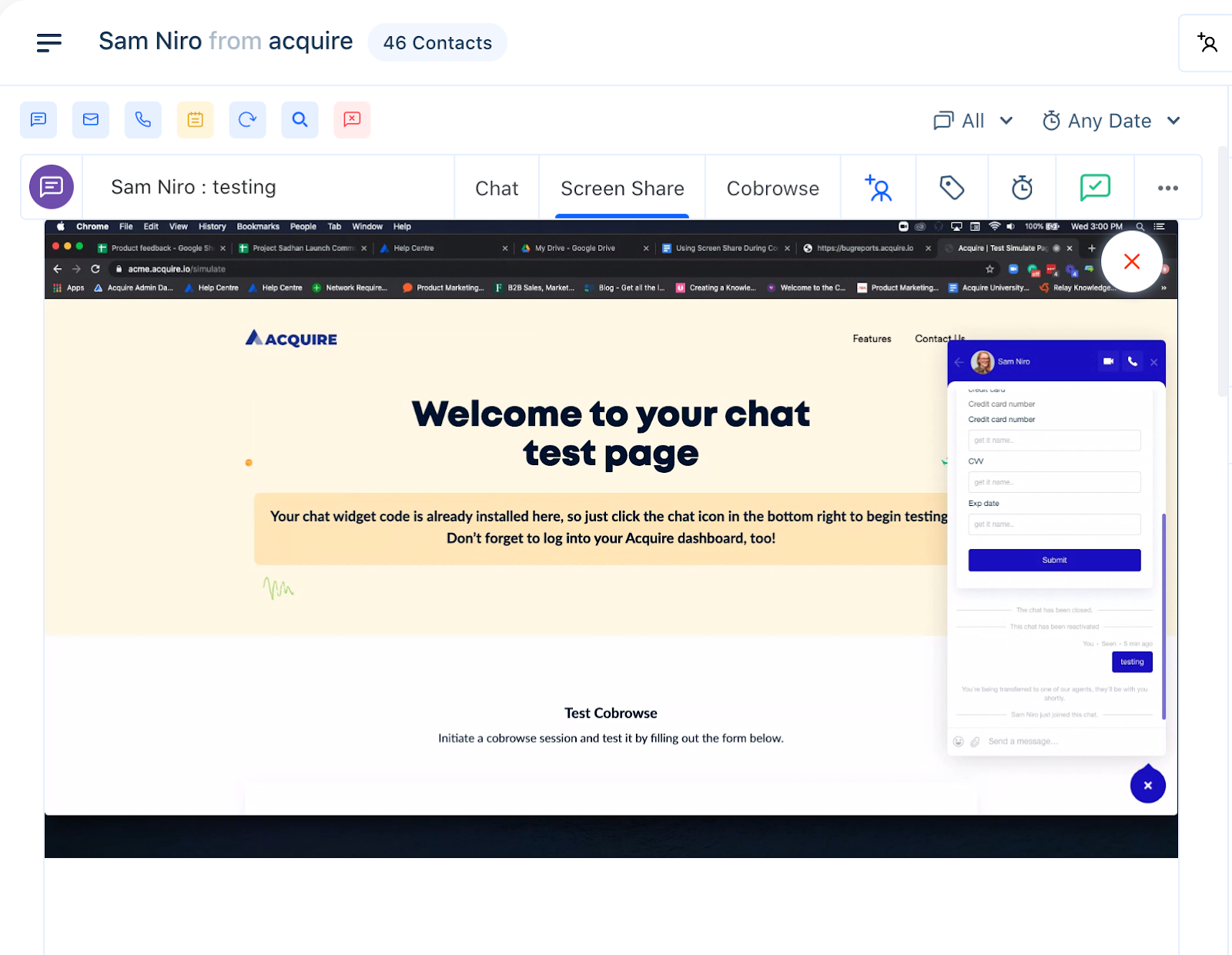1232x955 pixels.
Task: Click the yellow calendar notes icon
Action: coord(196,119)
